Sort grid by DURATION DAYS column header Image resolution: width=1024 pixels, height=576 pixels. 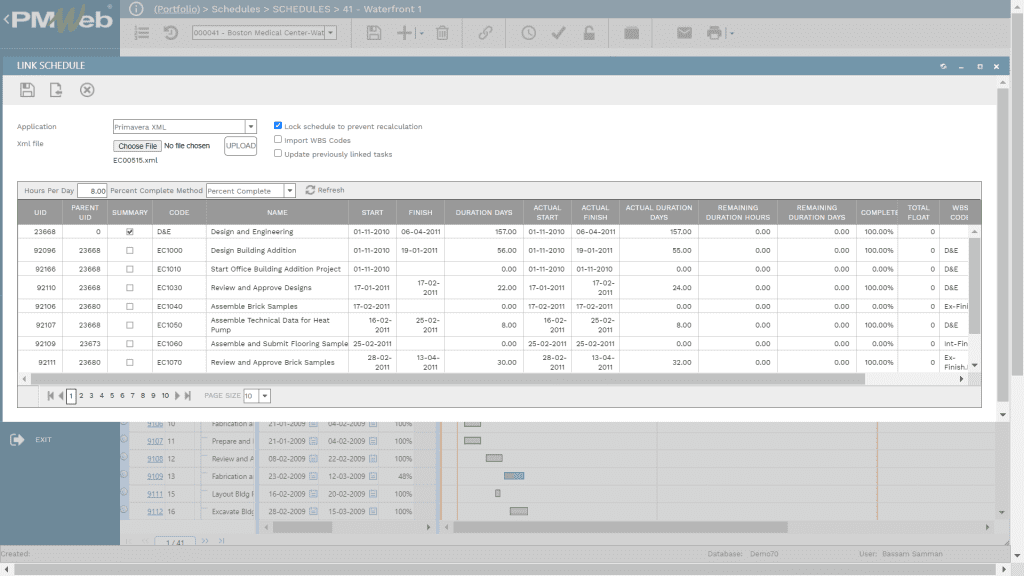tap(484, 212)
